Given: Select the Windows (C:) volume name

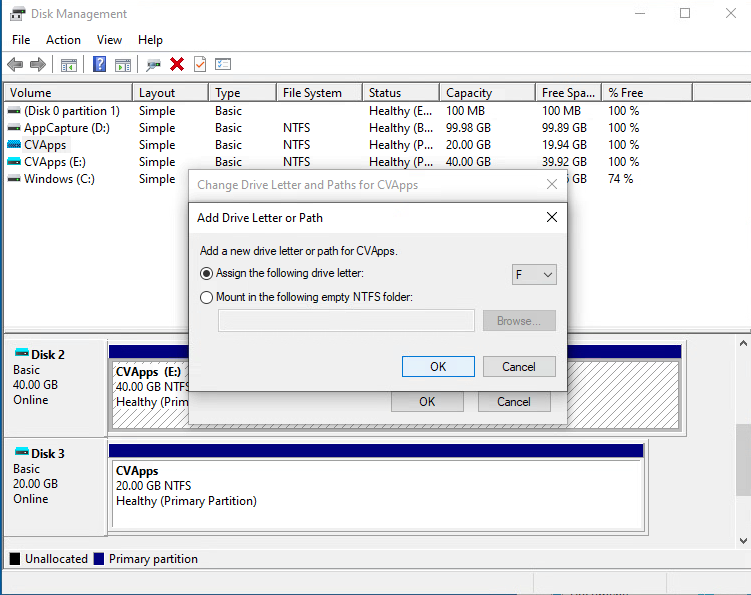Looking at the screenshot, I should (x=59, y=179).
